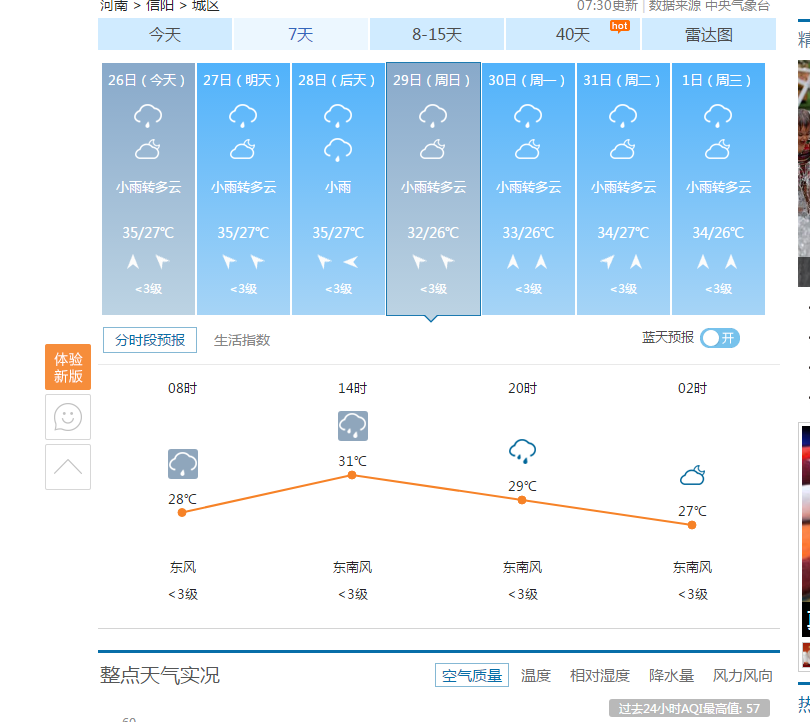This screenshot has width=810, height=722.
Task: Select the 30日 (周一) forecast card
Action: click(528, 188)
